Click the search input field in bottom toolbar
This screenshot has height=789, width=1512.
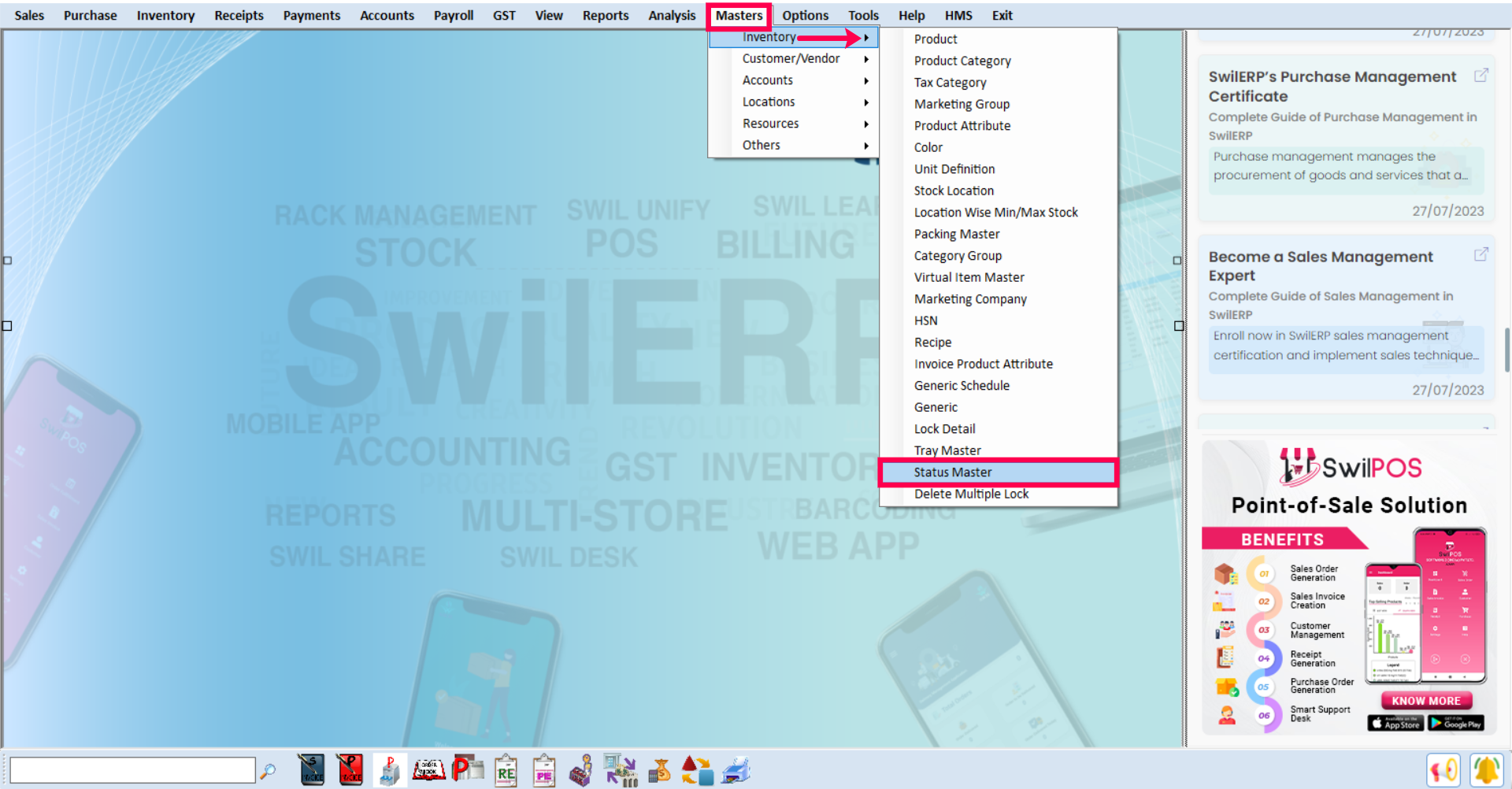click(x=132, y=770)
